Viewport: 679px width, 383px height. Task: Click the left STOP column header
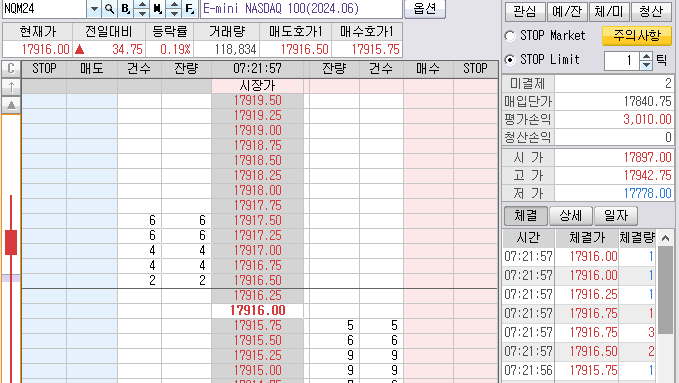pos(44,68)
